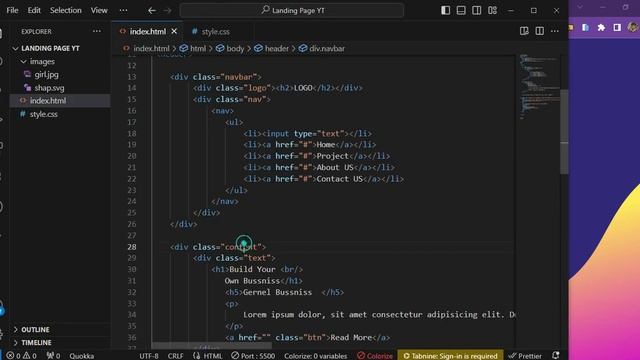Open the browser profile avatar
The width and height of the screenshot is (640, 360).
[x=633, y=27]
